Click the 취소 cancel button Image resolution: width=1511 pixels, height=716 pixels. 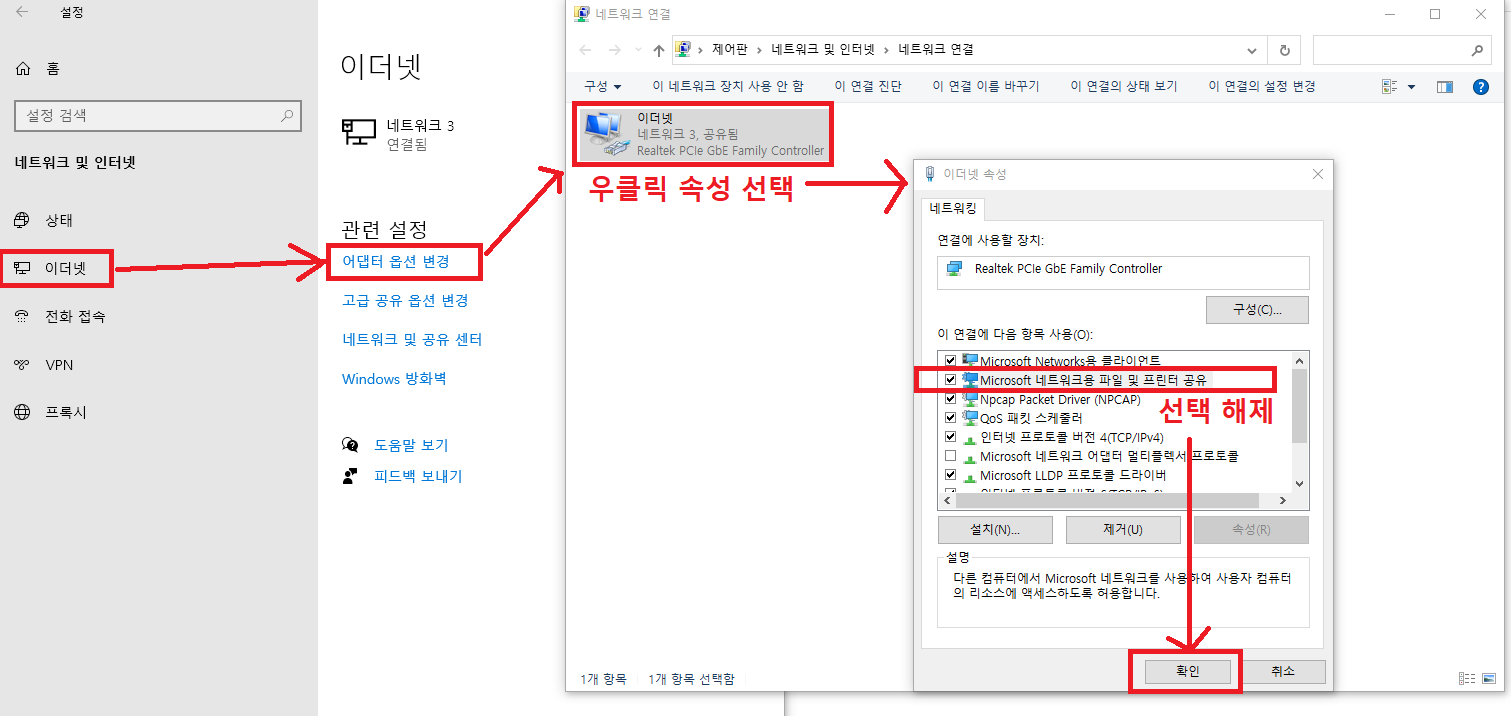click(x=1283, y=672)
